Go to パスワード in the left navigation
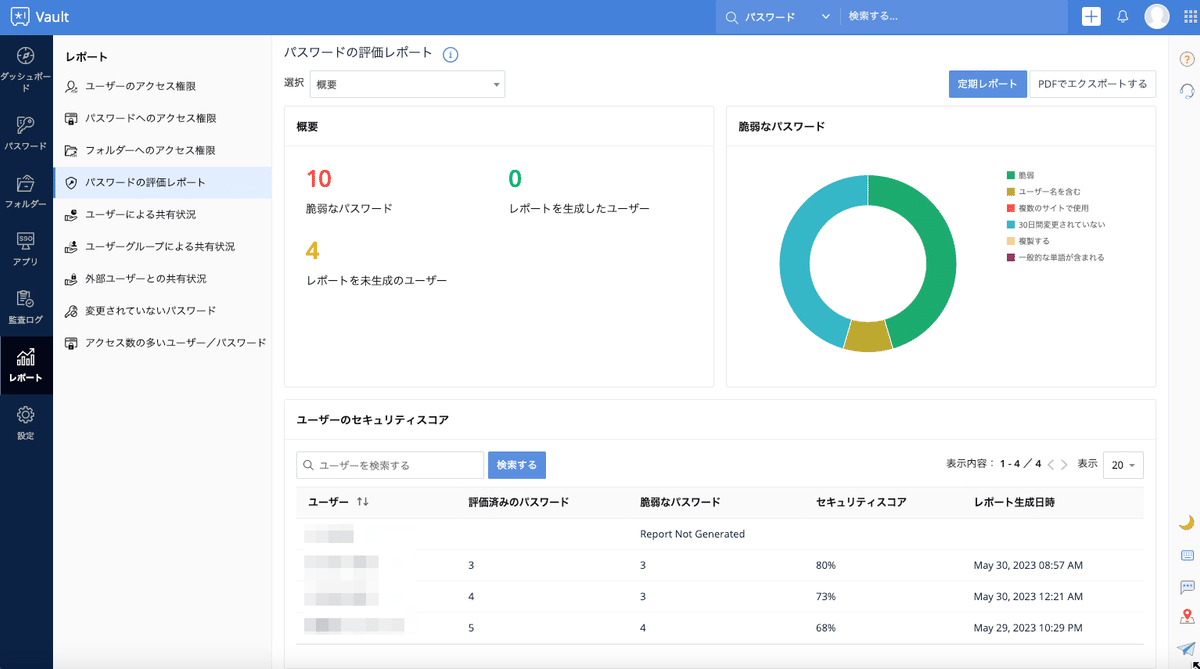Screen dimensions: 1200x669 (x=26, y=132)
